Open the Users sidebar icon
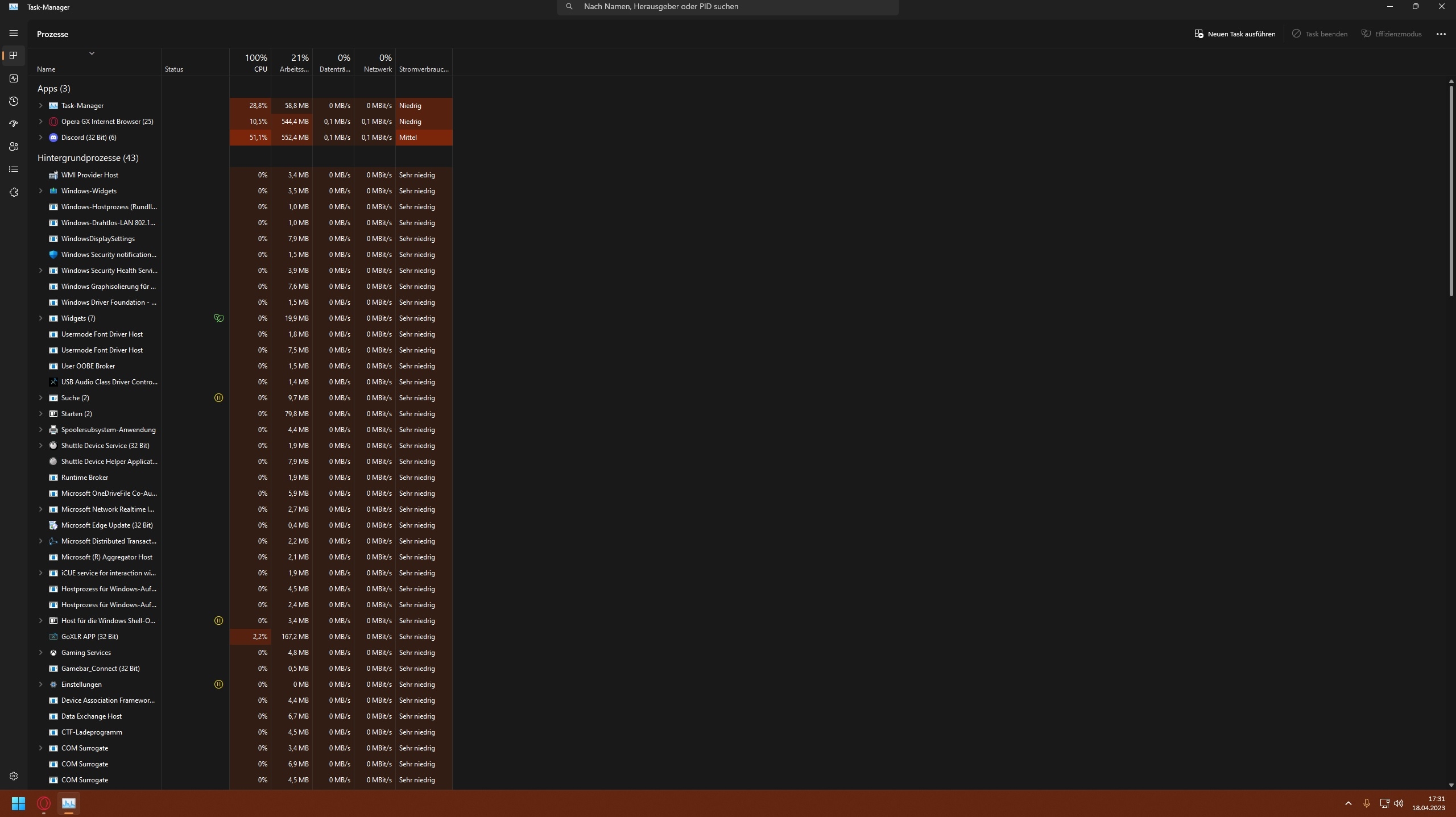The image size is (1456, 817). pos(14,147)
